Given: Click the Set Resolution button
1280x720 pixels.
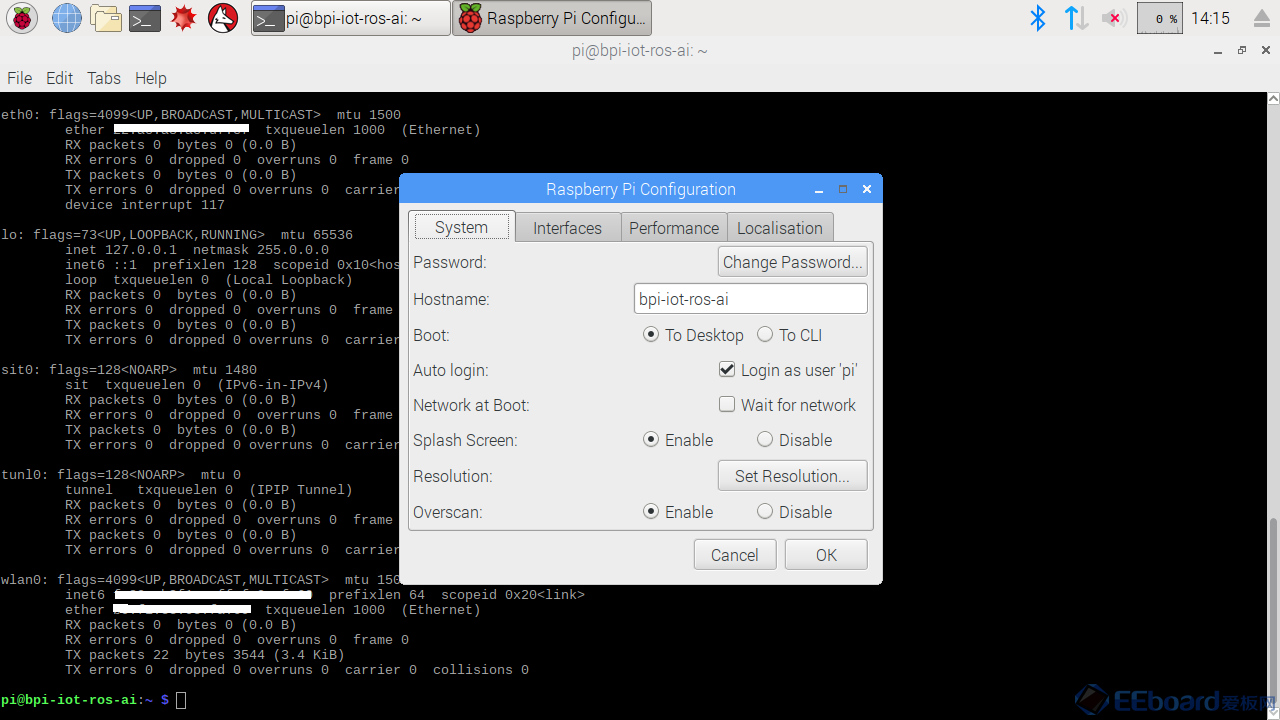Looking at the screenshot, I should (x=793, y=476).
